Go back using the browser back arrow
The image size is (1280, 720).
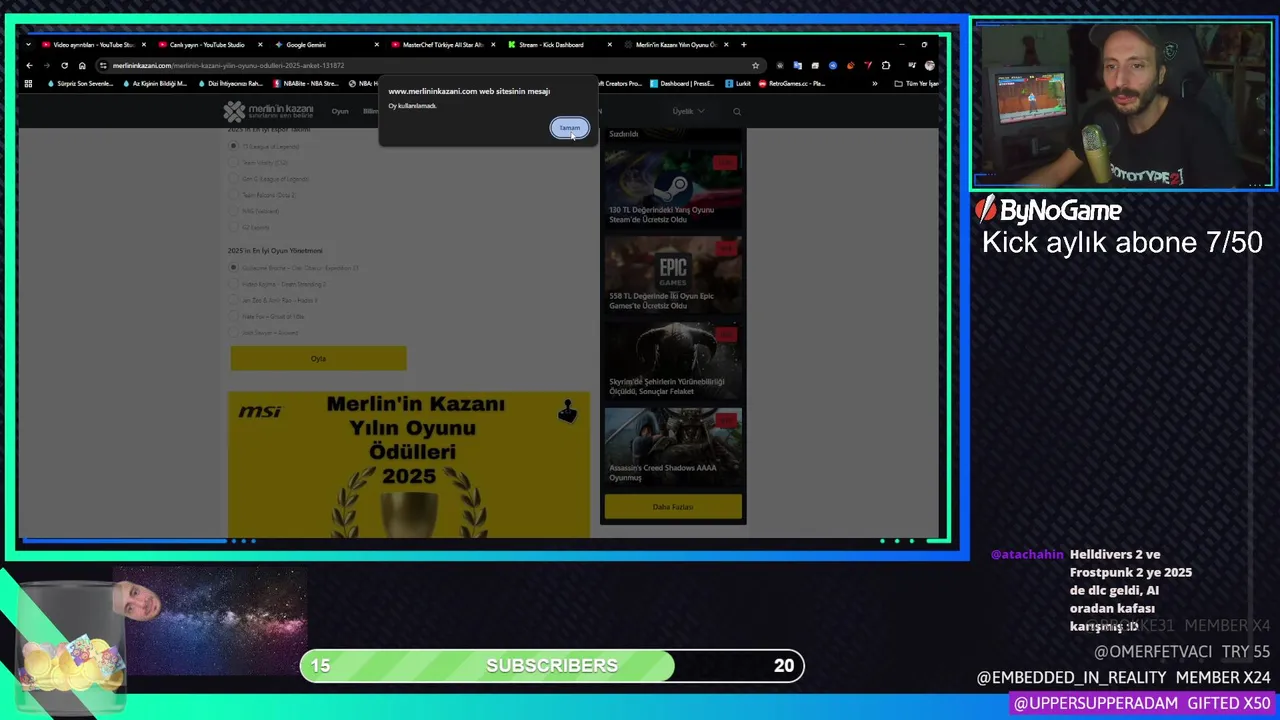coord(29,66)
